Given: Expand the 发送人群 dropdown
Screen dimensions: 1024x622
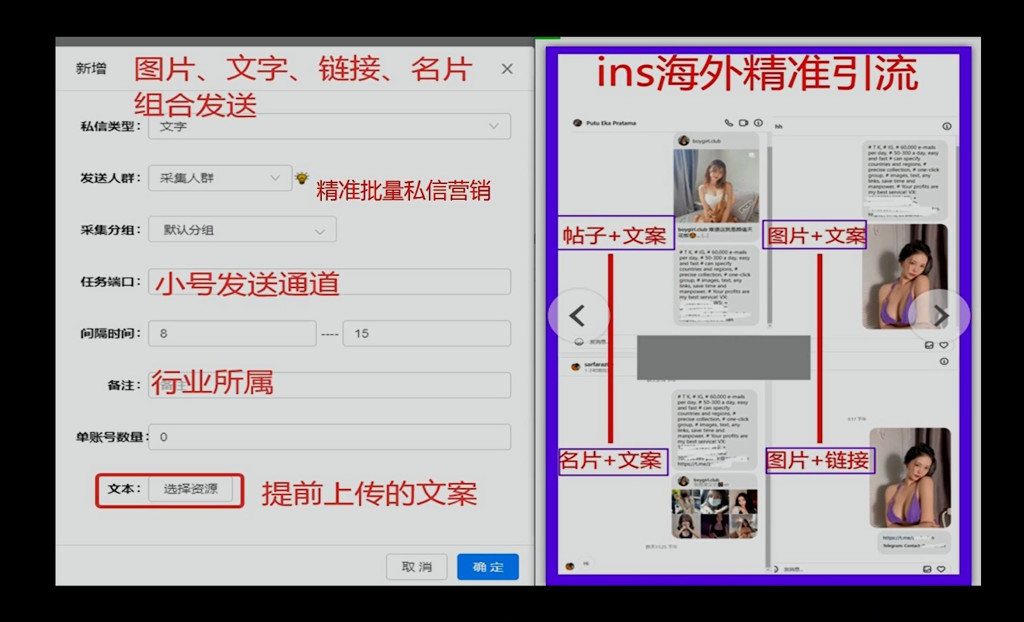Looking at the screenshot, I should tap(220, 178).
